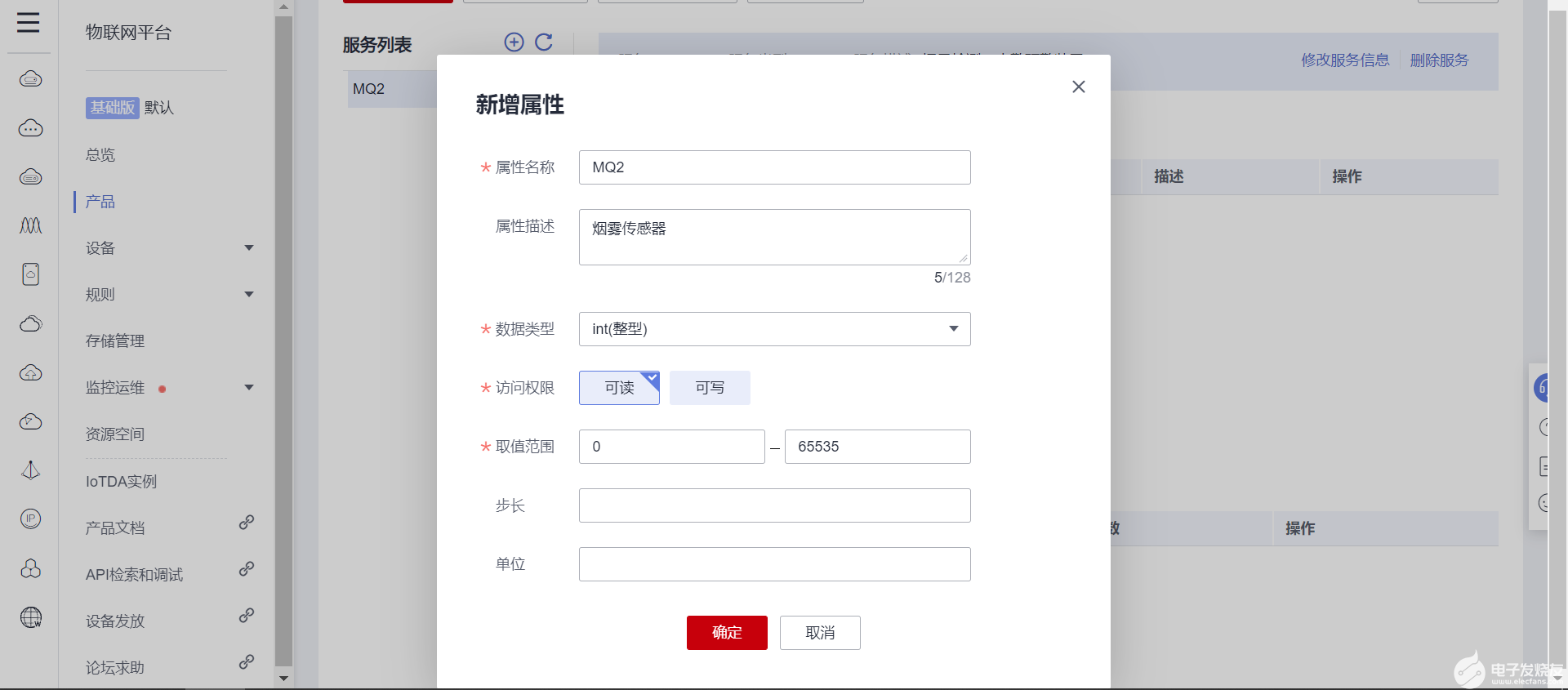Click the 单位 input field
The image size is (1568, 690).
(x=774, y=564)
